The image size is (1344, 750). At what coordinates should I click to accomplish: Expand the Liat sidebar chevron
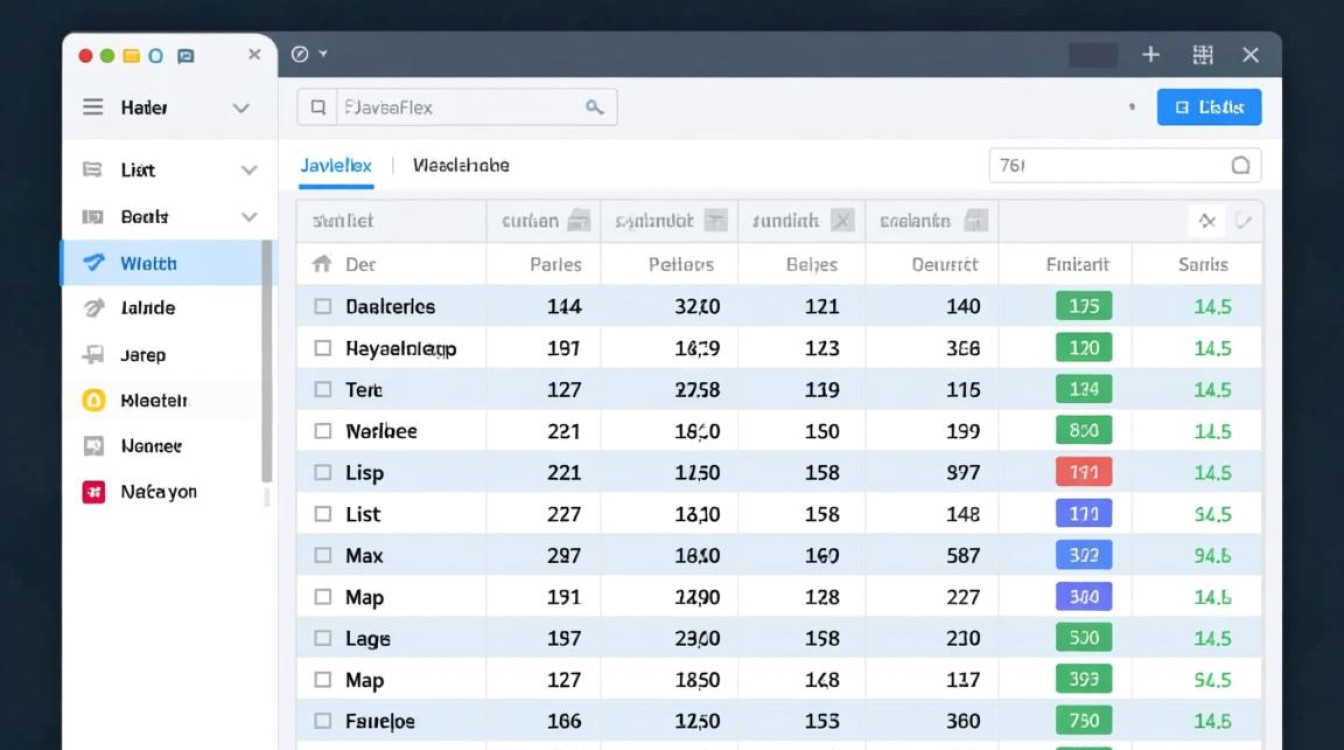click(x=249, y=171)
